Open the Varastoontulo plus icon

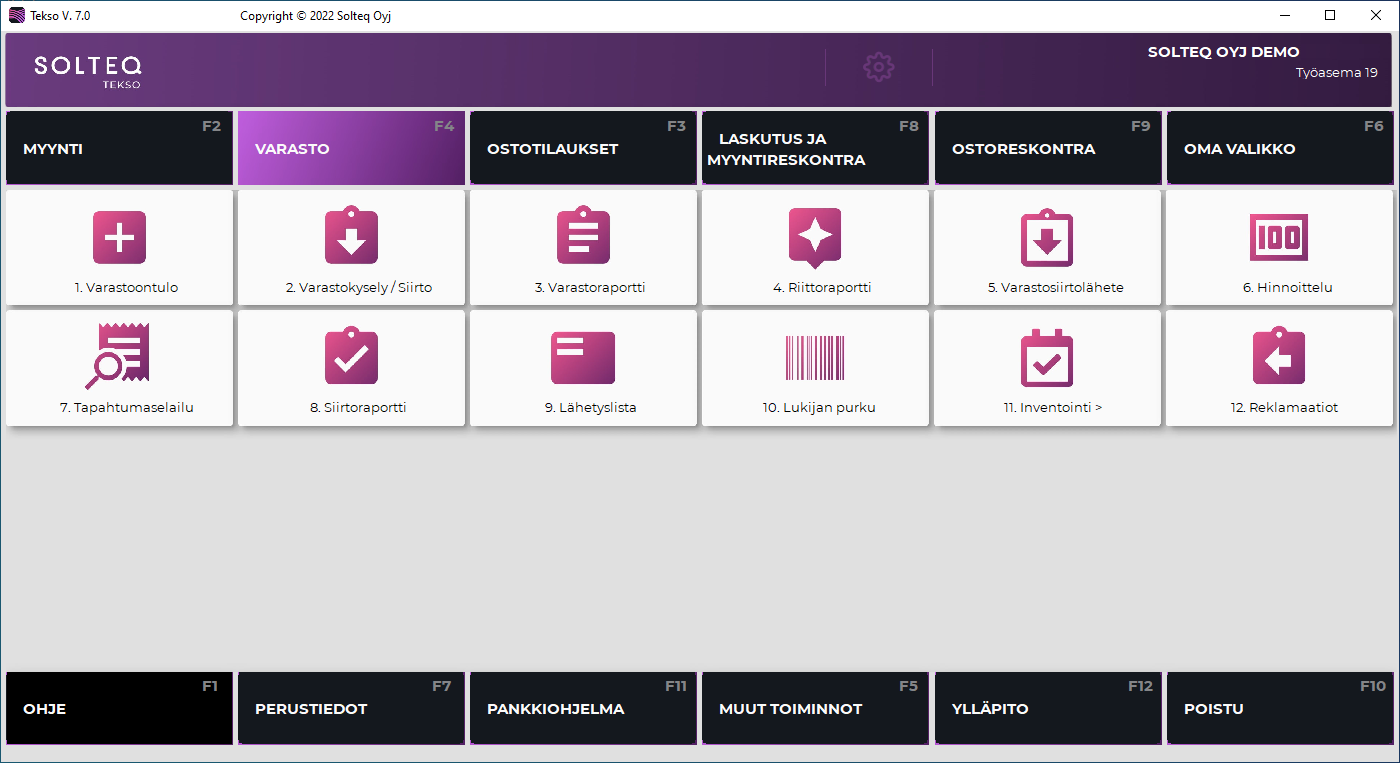click(119, 238)
